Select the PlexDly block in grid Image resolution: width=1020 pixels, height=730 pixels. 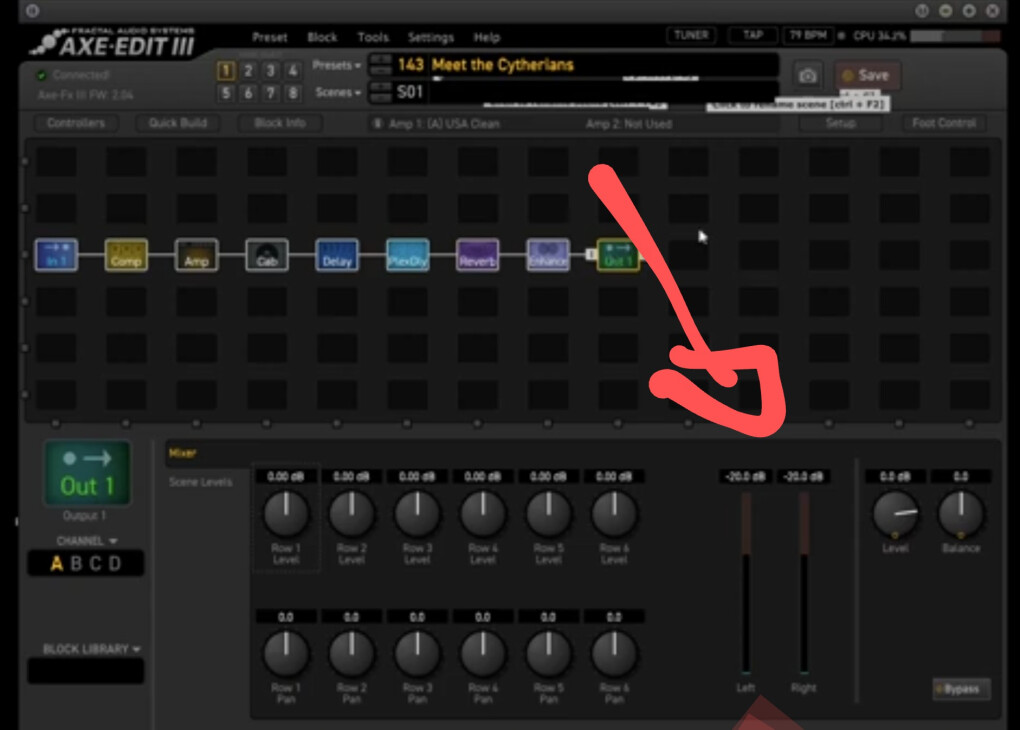point(407,255)
